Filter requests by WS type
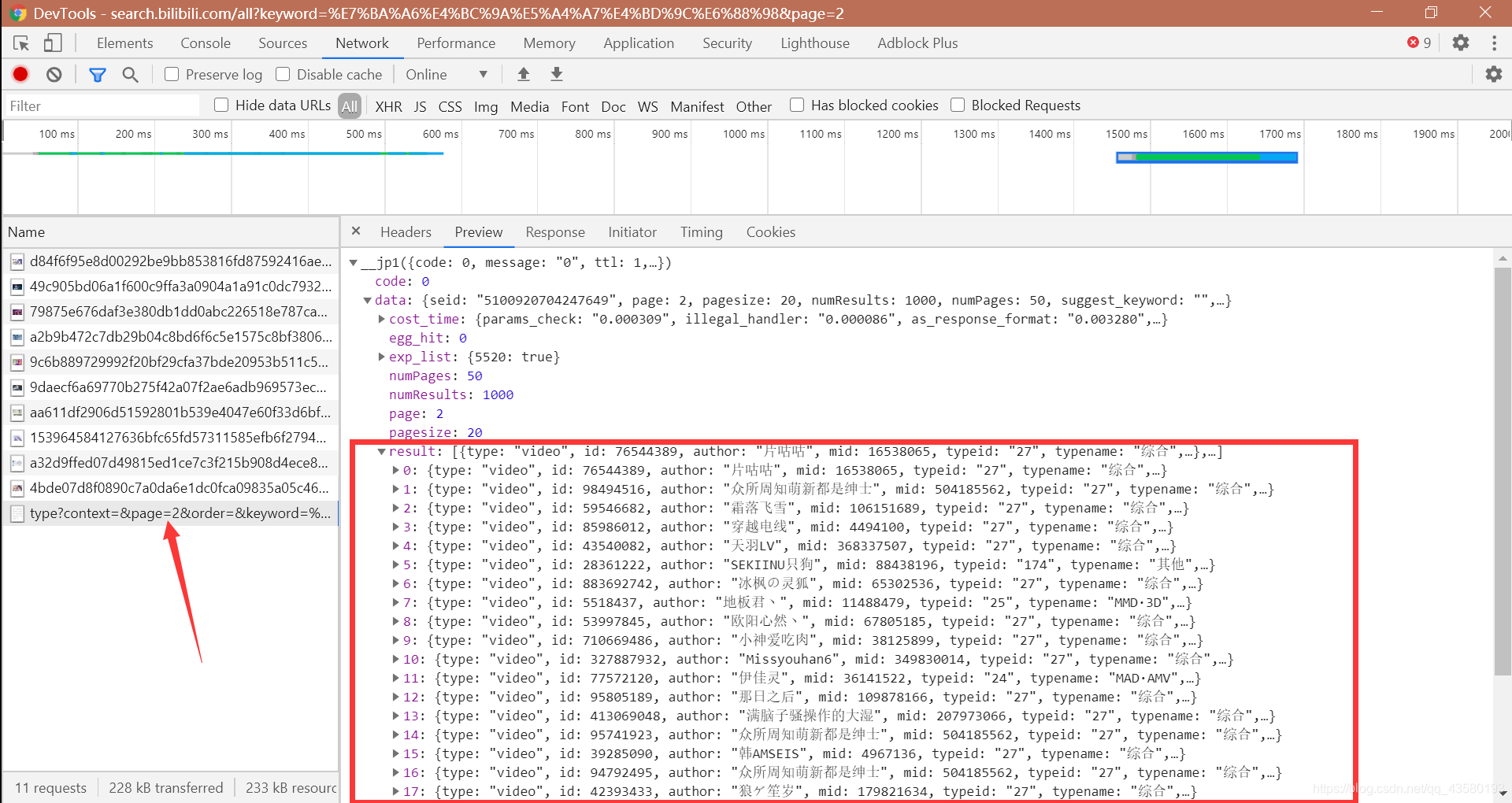Viewport: 1512px width, 803px height. point(647,106)
